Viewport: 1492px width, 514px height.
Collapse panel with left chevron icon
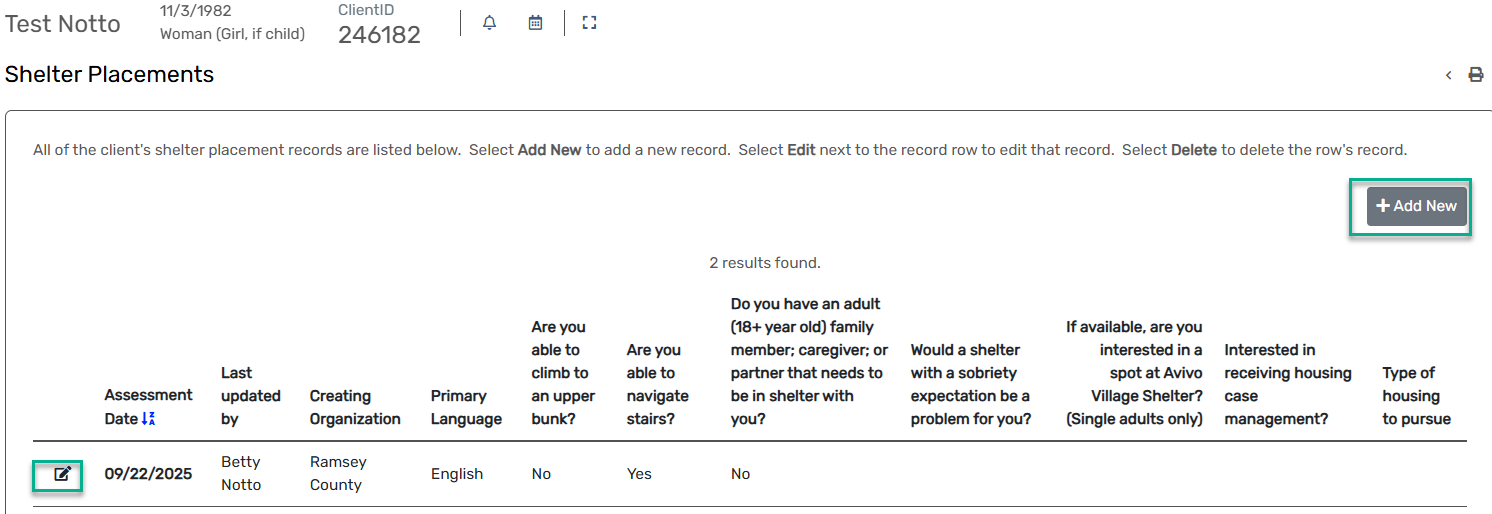[1448, 75]
